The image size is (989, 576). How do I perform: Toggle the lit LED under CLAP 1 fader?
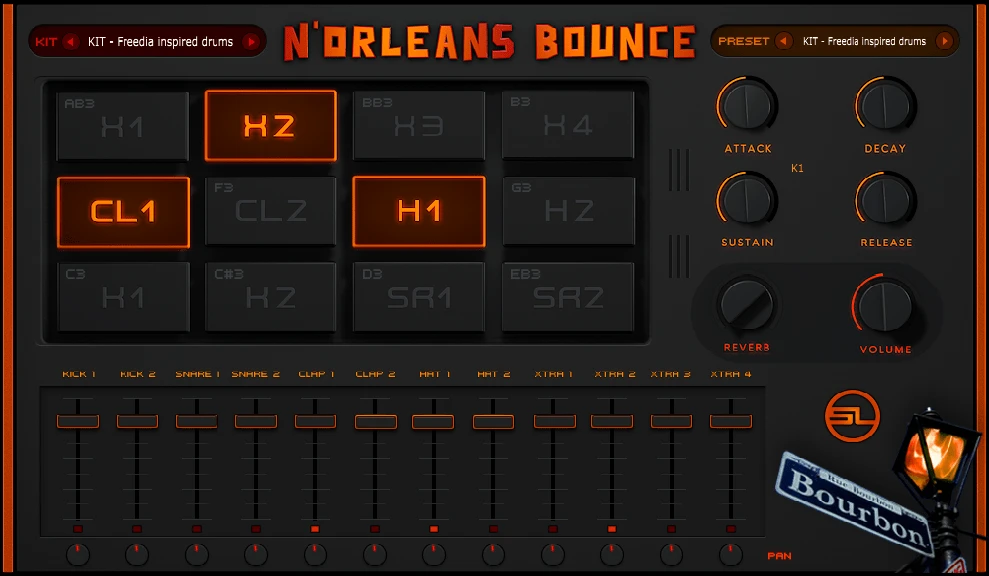click(315, 529)
